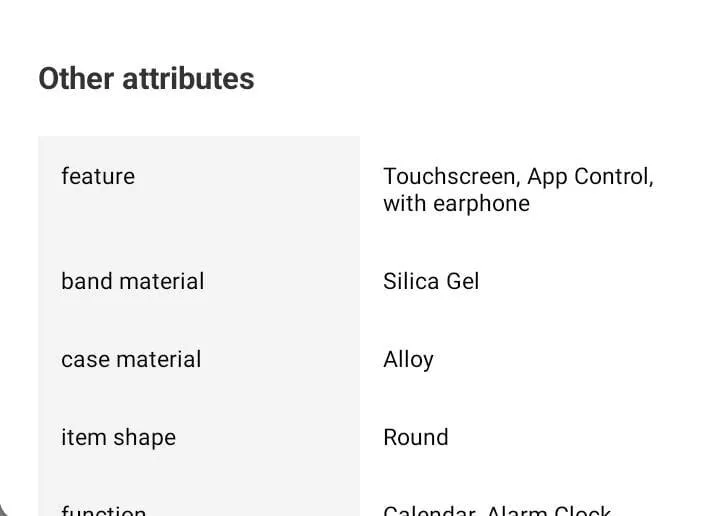The height and width of the screenshot is (516, 712).
Task: Click the case material label
Action: 131,359
